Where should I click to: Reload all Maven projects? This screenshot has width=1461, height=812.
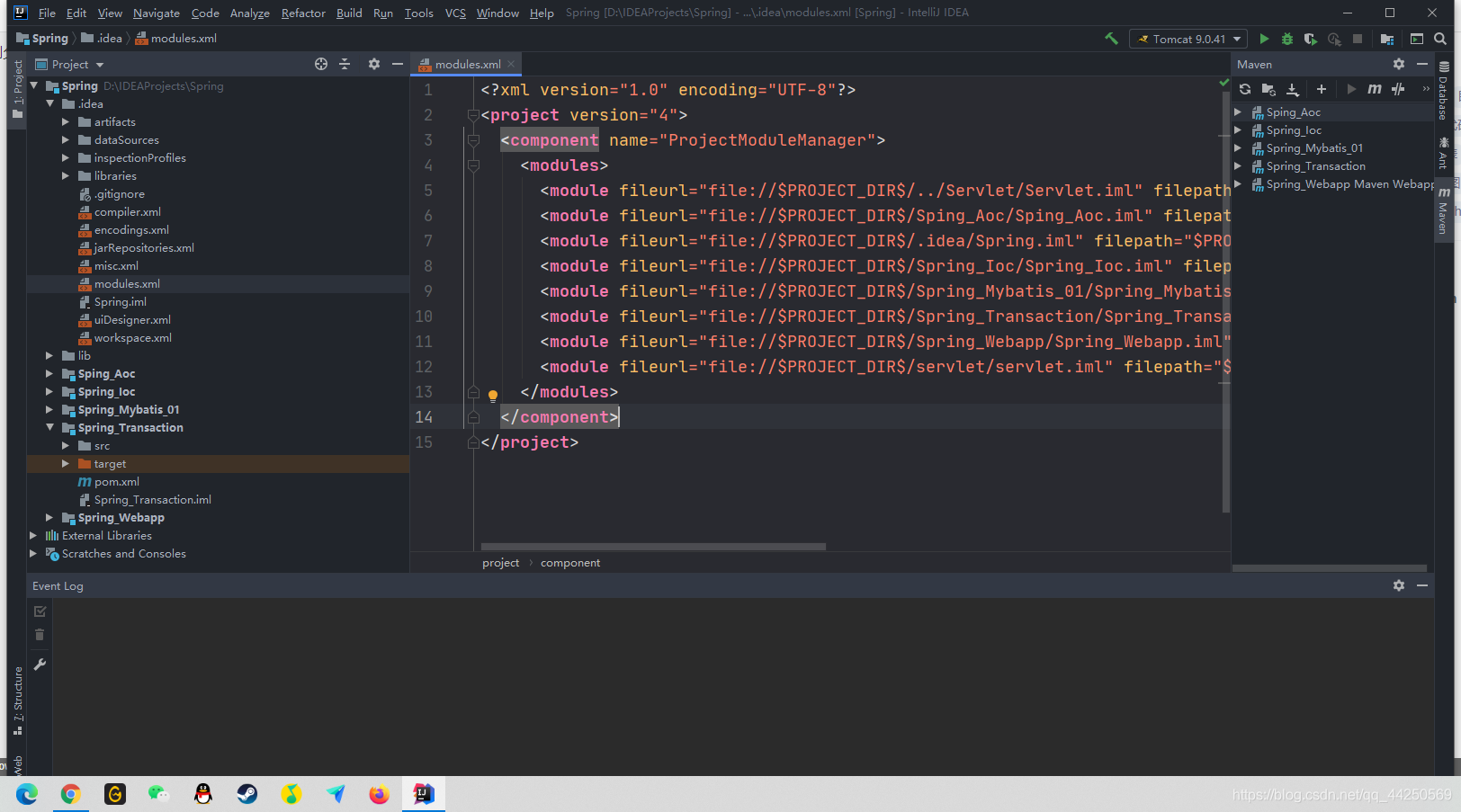pos(1244,90)
